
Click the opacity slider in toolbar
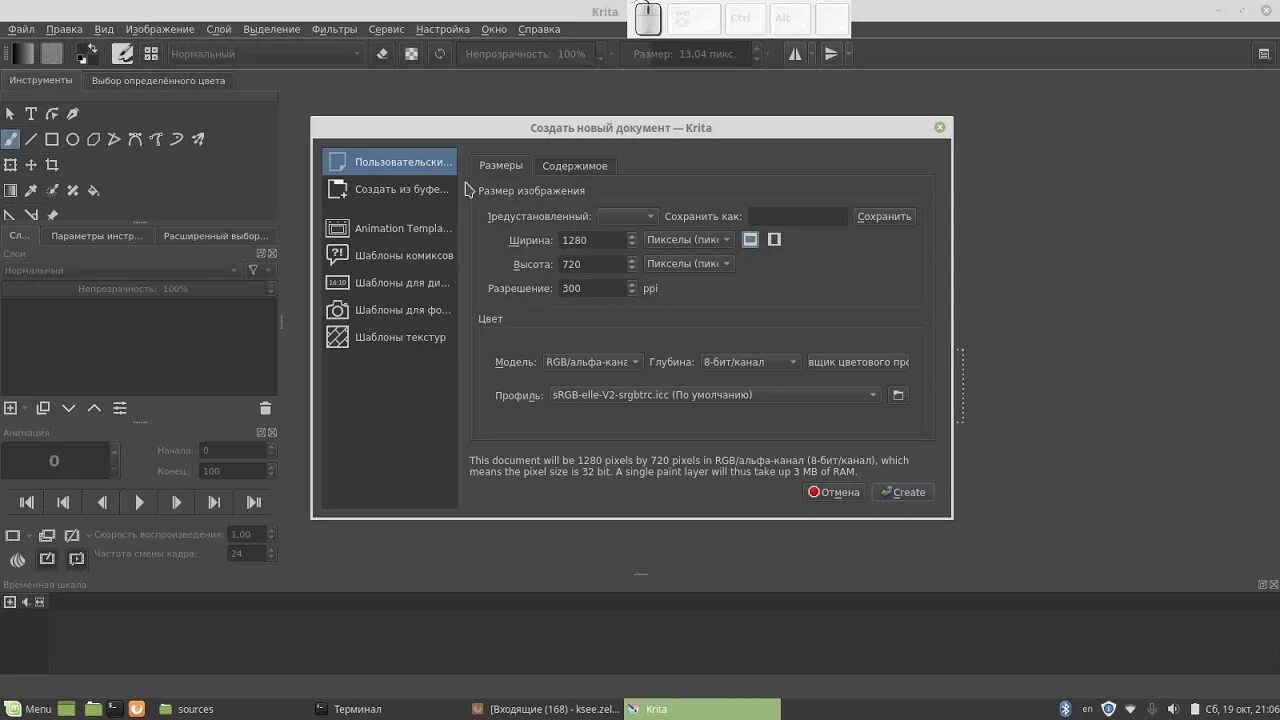click(526, 54)
